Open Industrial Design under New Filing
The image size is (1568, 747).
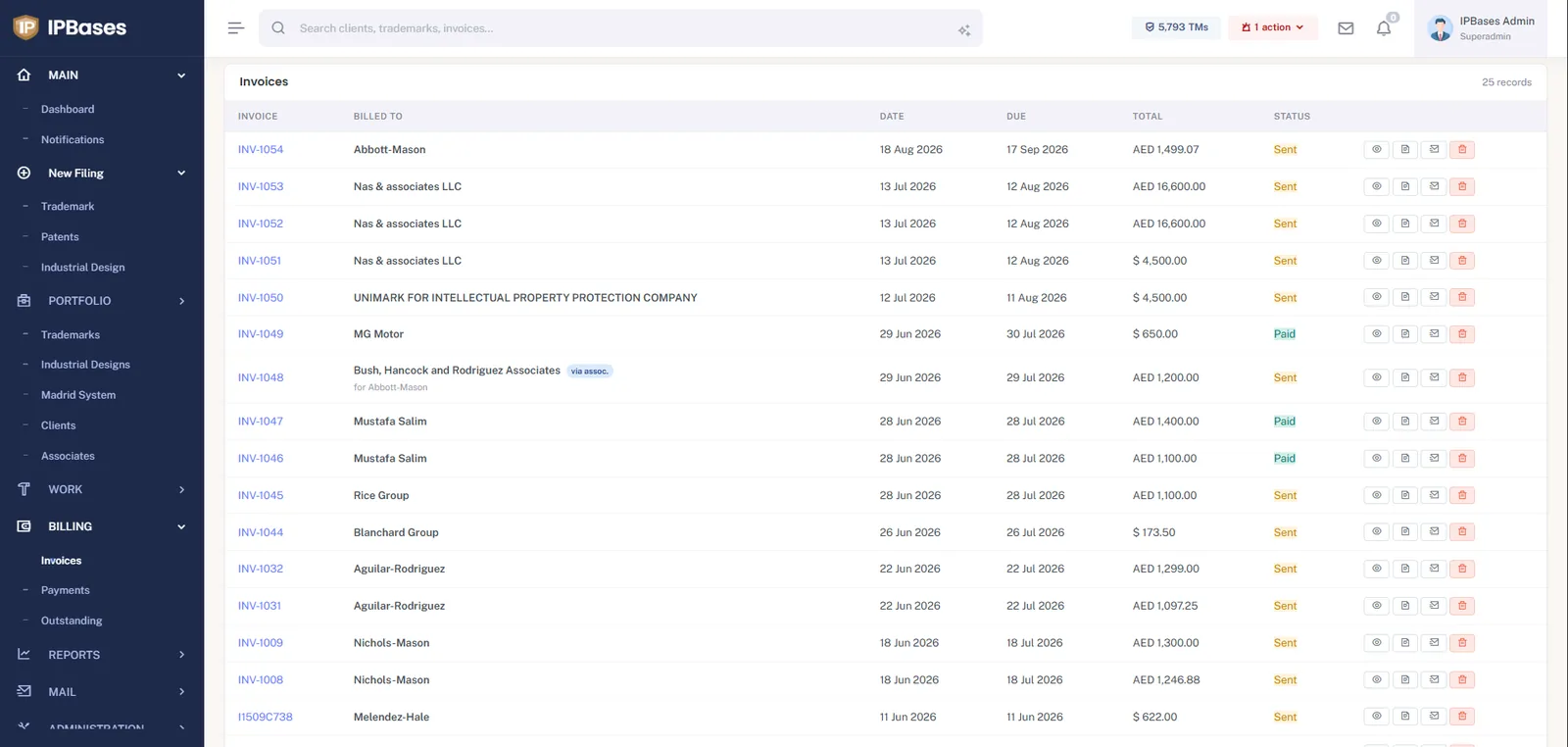point(83,268)
